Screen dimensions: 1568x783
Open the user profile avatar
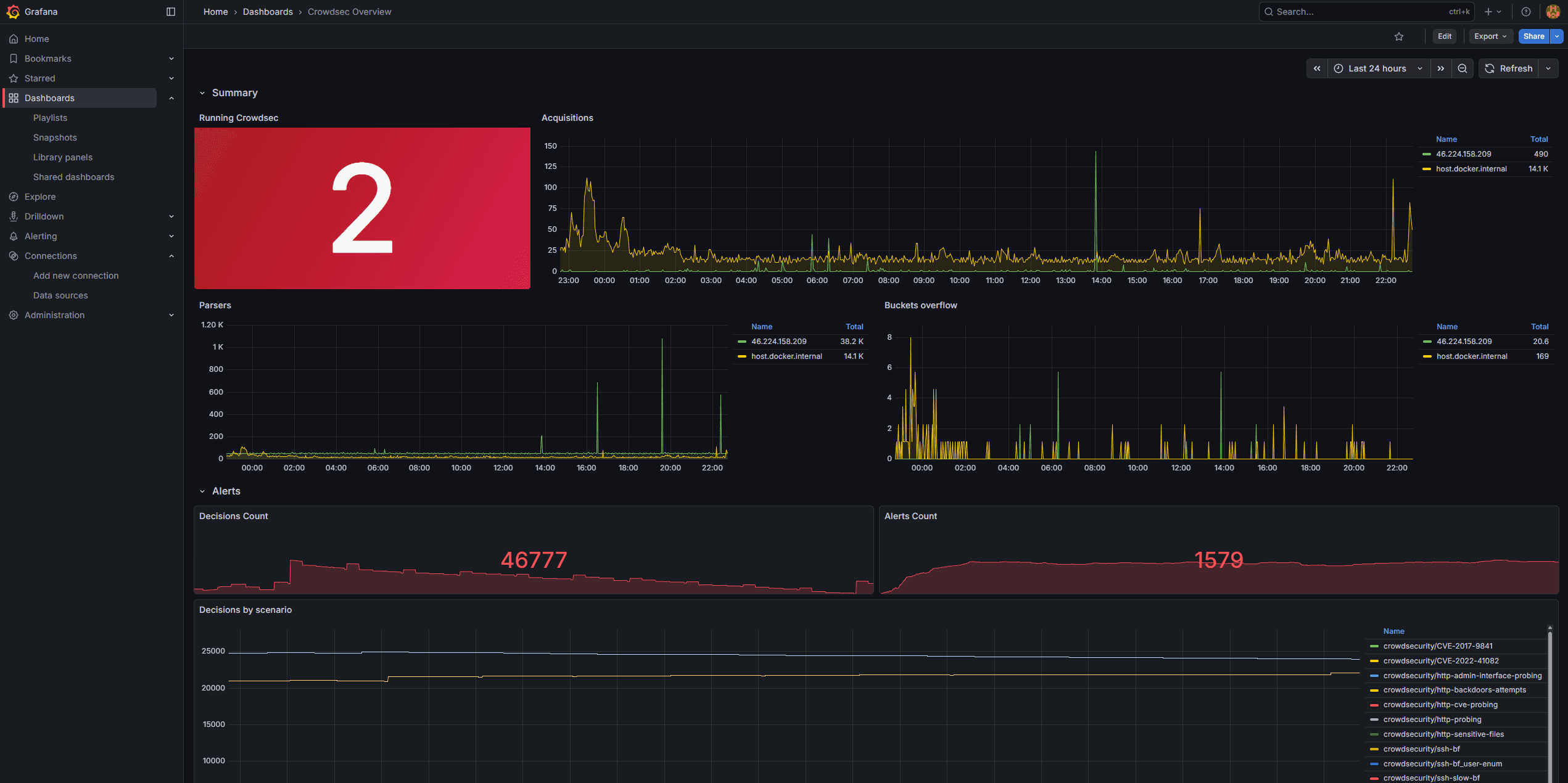(x=1553, y=12)
